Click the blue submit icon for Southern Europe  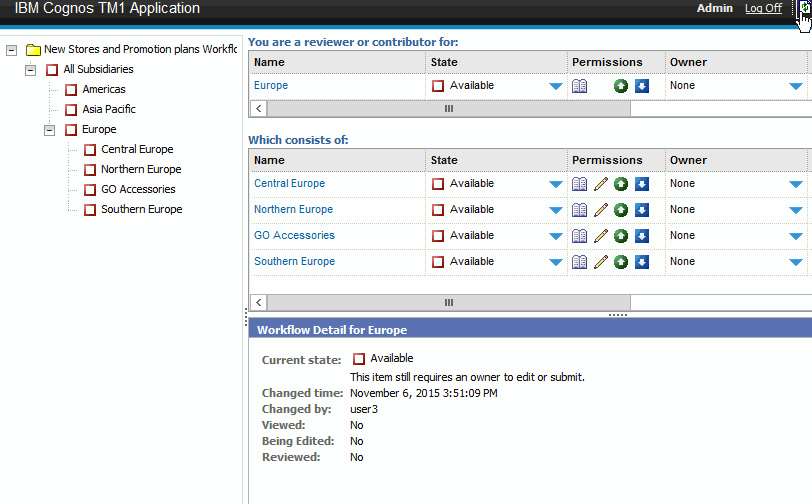[x=642, y=262]
